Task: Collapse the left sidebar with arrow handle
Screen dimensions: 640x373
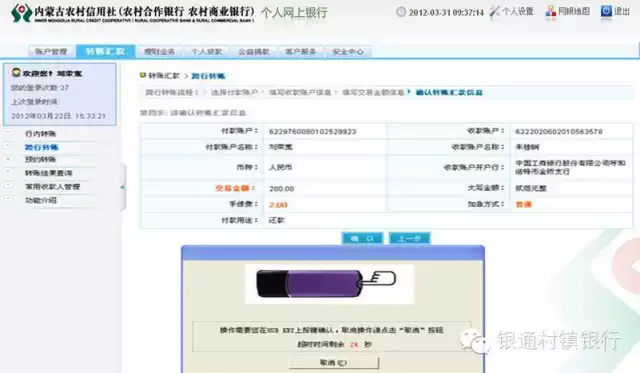Action: 122,187
